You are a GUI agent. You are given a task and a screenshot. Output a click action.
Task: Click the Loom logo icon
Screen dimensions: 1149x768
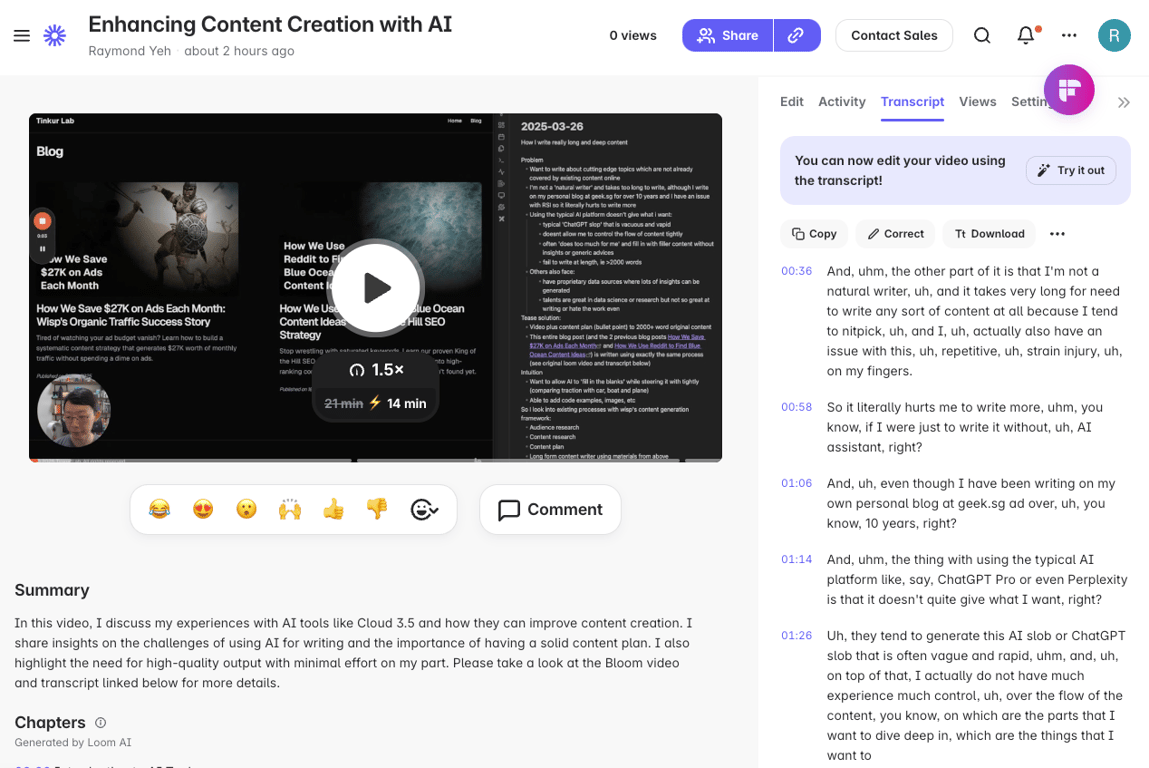[x=55, y=35]
